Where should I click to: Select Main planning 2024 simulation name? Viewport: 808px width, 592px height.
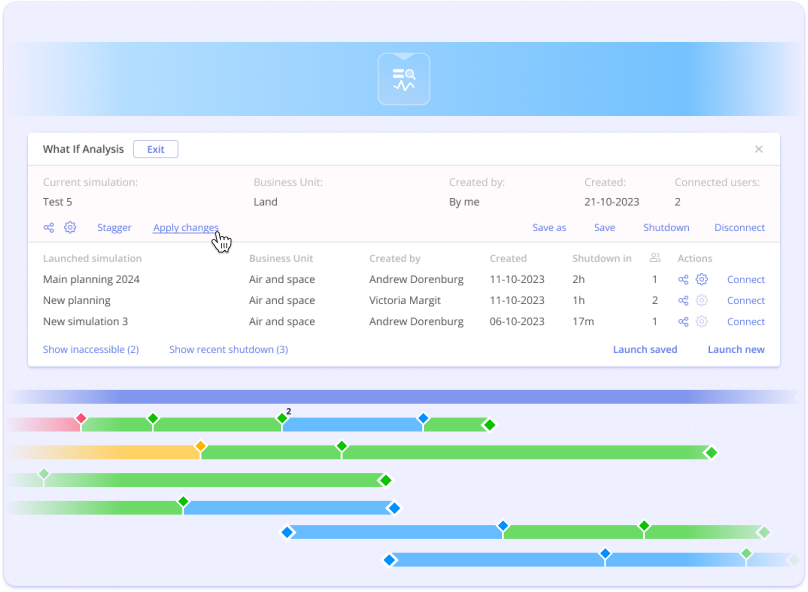point(91,279)
